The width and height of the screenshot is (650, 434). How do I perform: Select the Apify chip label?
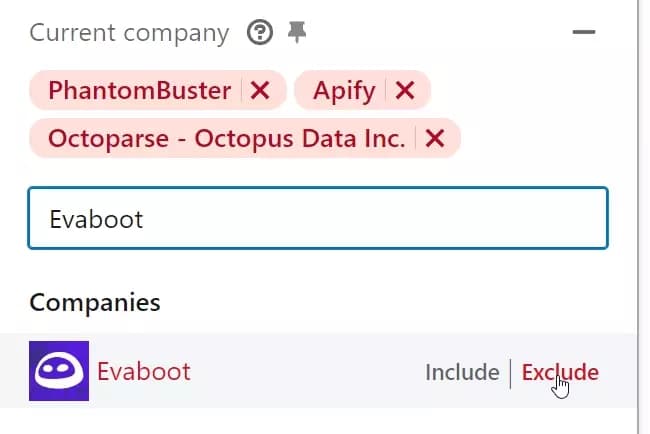pyautogui.click(x=344, y=90)
